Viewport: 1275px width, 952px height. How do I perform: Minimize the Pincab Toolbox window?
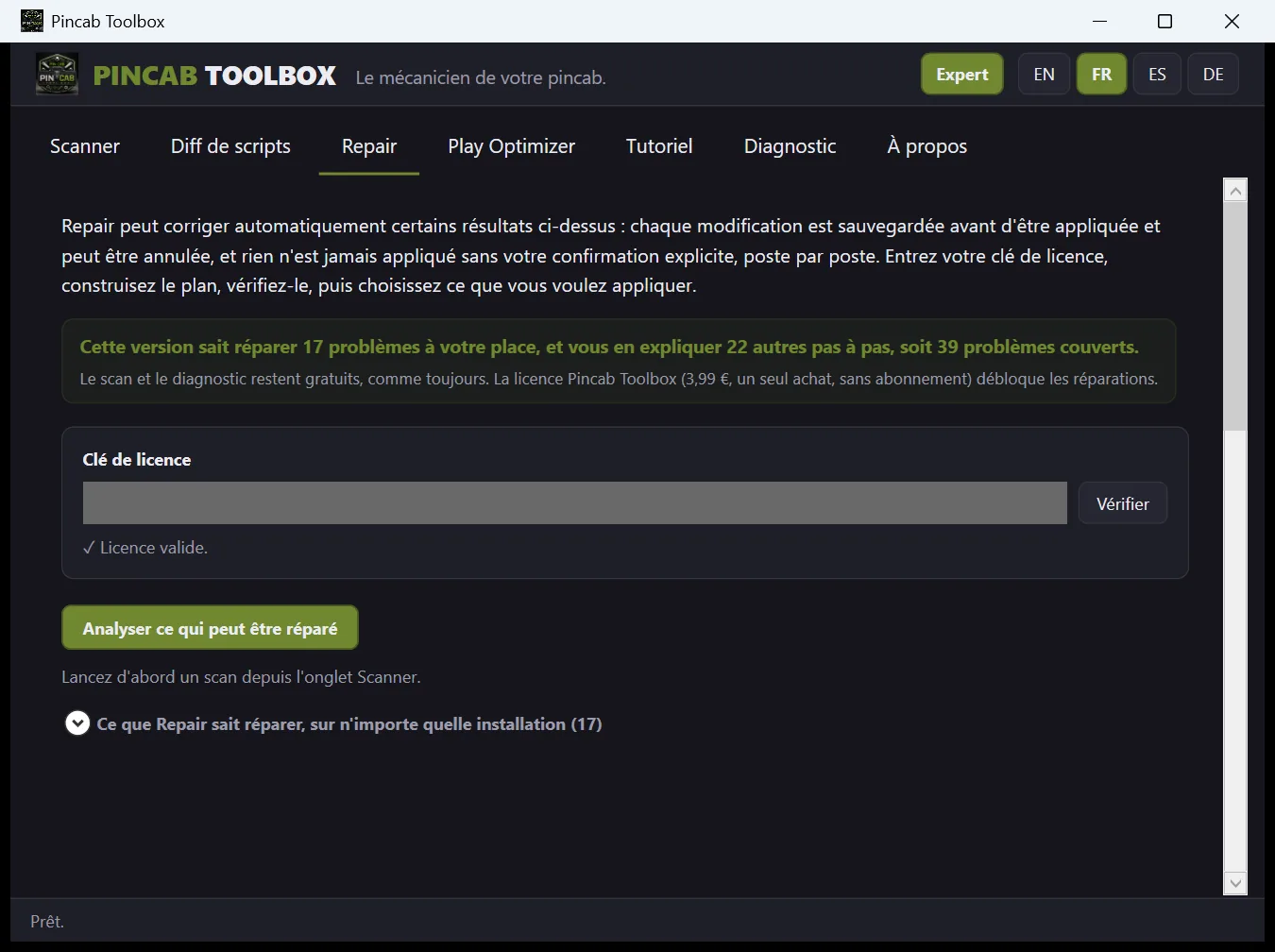pos(1099,21)
